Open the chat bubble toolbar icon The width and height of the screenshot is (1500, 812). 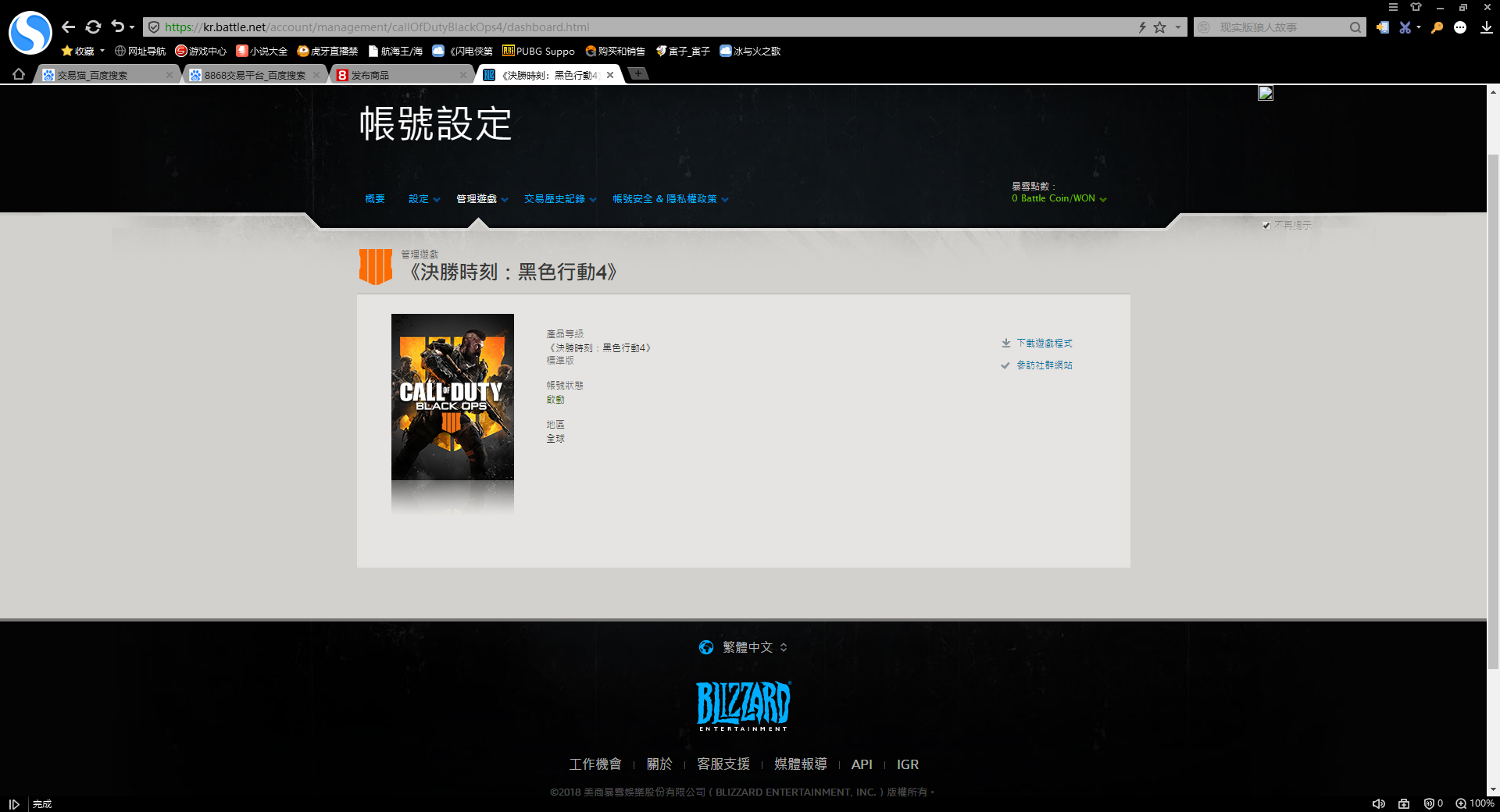click(x=1460, y=27)
